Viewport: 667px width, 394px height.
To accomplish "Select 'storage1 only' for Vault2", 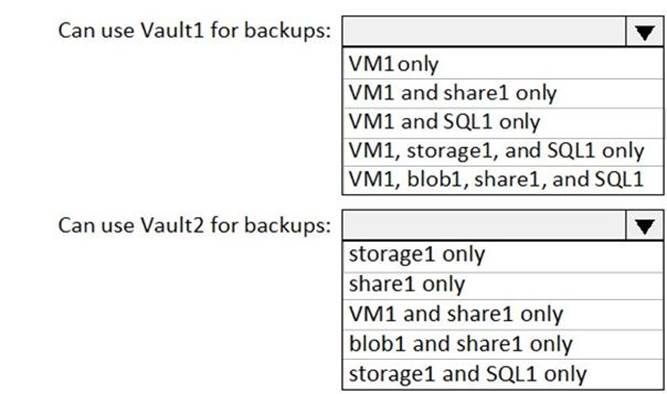I will (502, 257).
